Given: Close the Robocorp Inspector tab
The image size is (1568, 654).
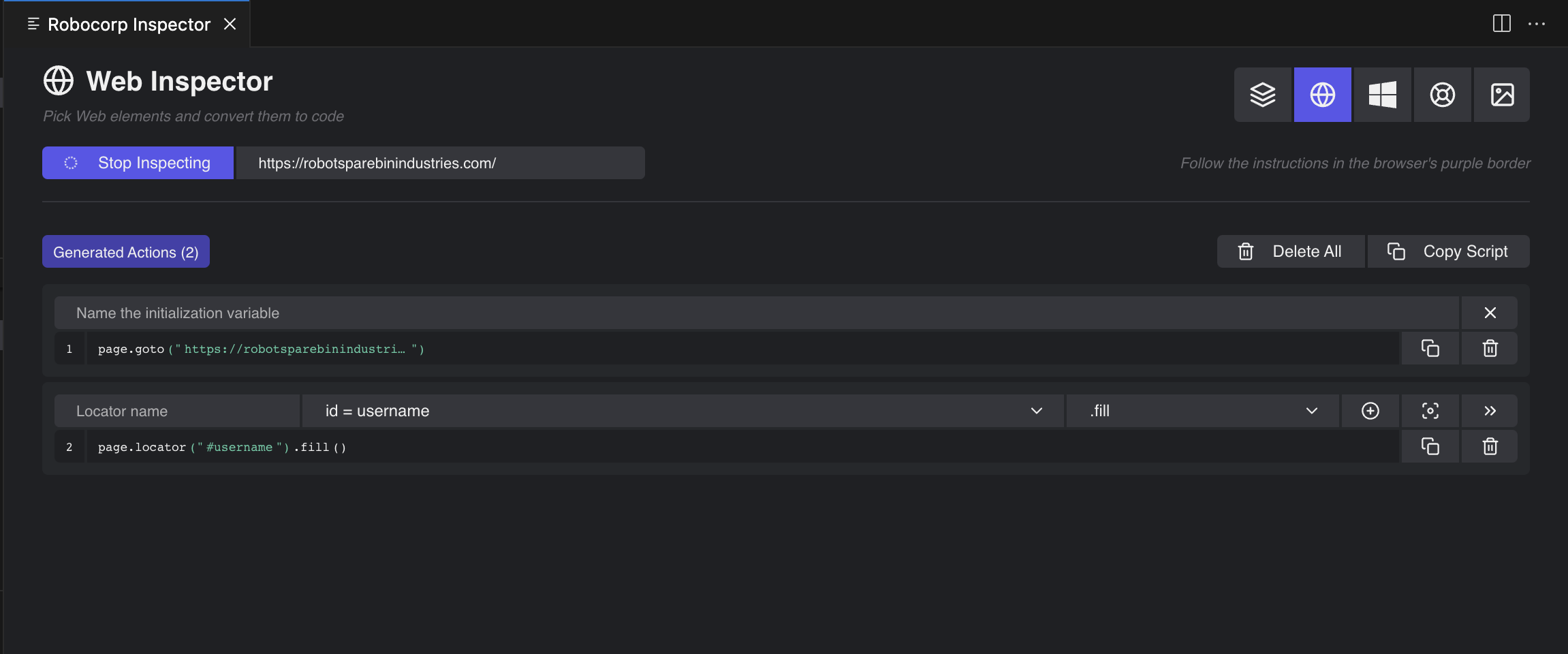Looking at the screenshot, I should (x=230, y=24).
